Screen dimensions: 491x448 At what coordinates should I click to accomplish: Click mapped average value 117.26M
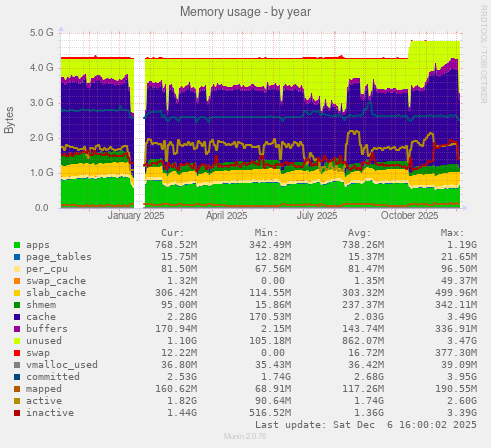(x=363, y=389)
